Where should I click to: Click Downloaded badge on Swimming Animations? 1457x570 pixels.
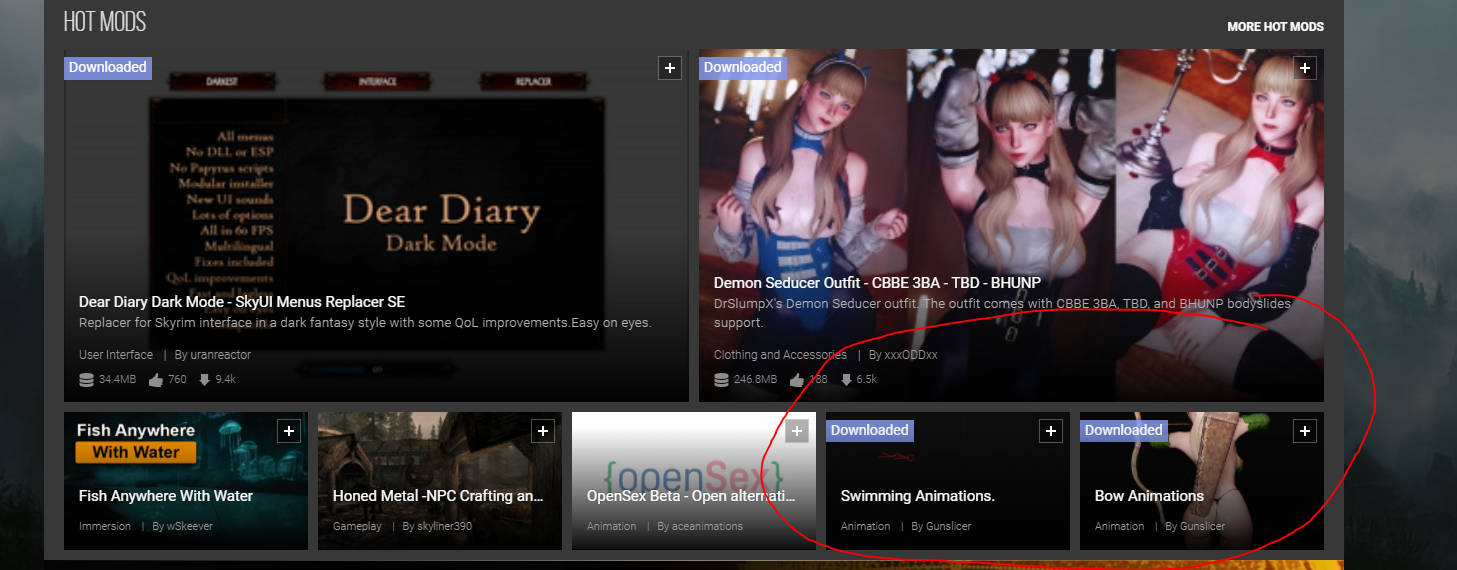tap(869, 431)
